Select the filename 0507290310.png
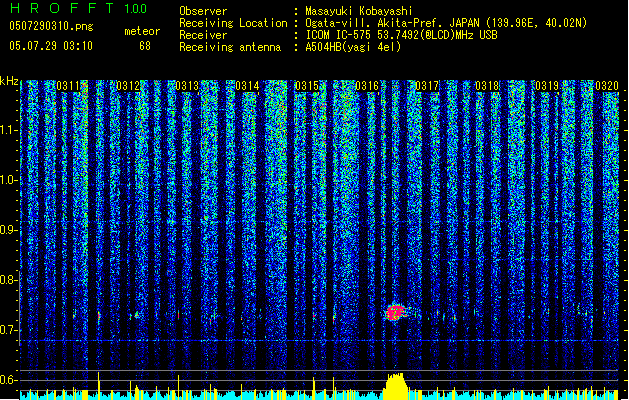629x400 pixels. point(51,26)
